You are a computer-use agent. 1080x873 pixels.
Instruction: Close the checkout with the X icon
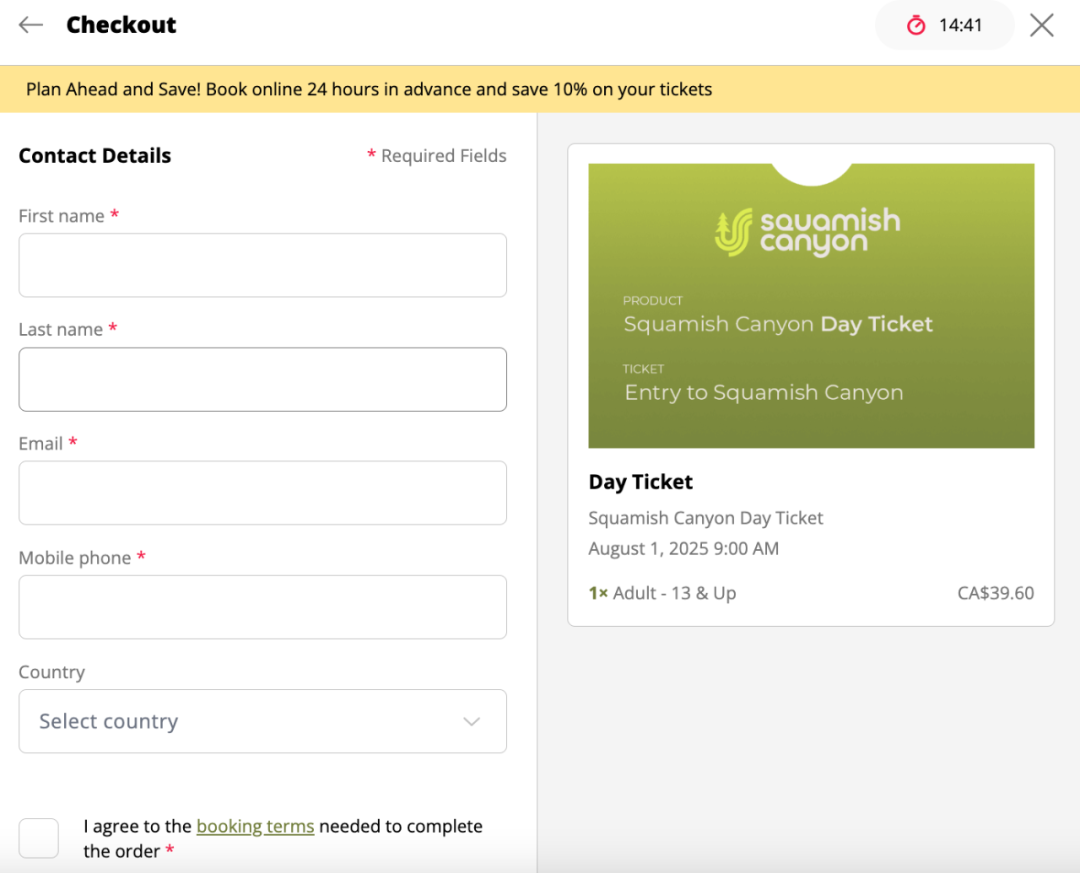[x=1042, y=25]
